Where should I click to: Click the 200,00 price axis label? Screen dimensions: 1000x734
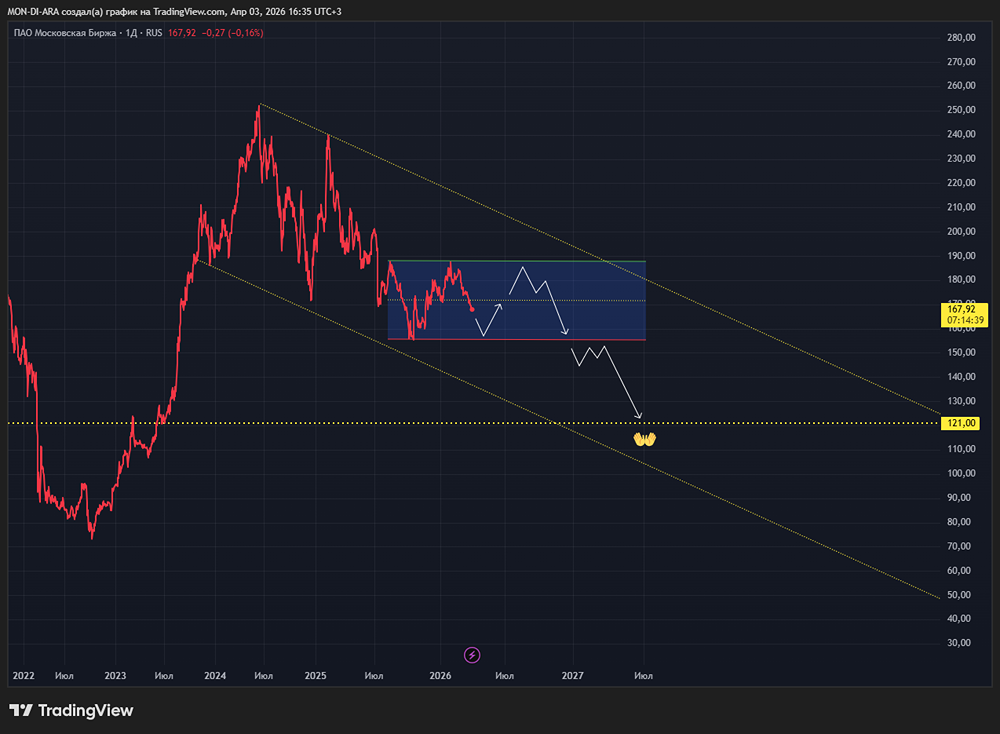point(961,231)
